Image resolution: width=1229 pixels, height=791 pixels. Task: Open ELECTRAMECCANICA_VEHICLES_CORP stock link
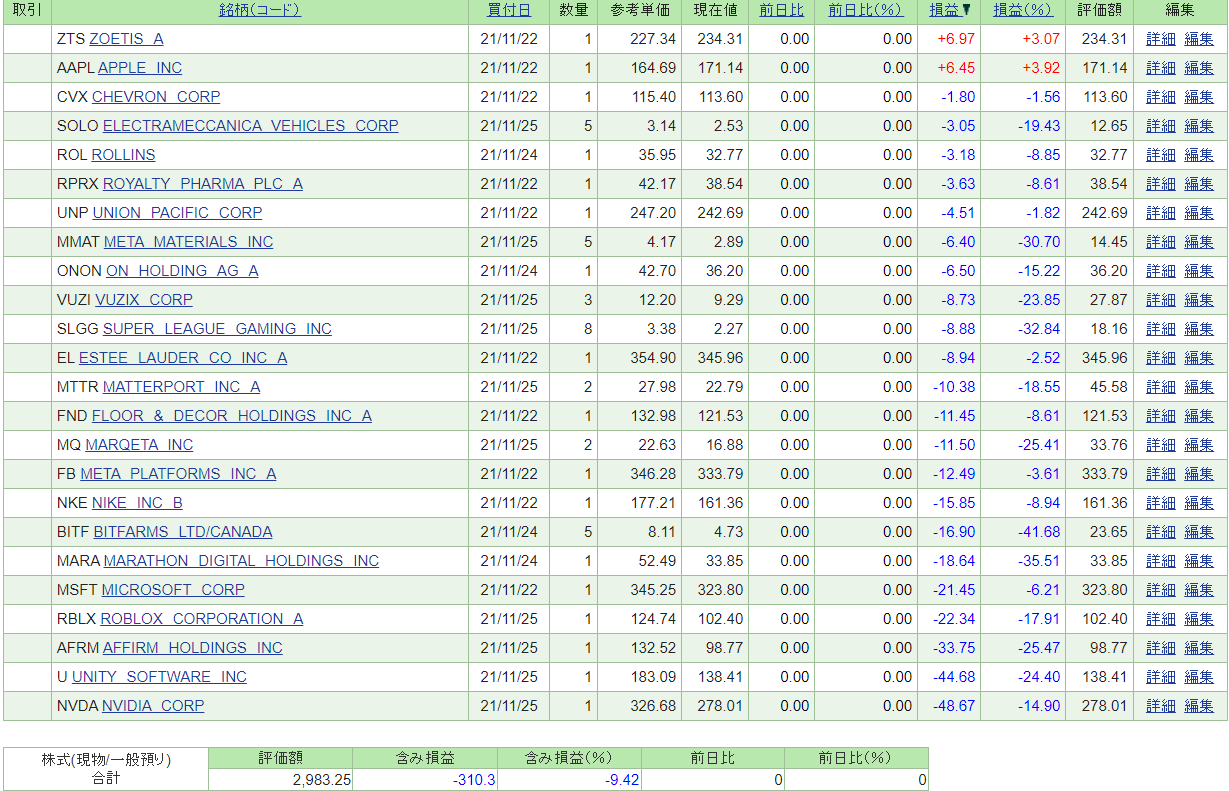251,126
